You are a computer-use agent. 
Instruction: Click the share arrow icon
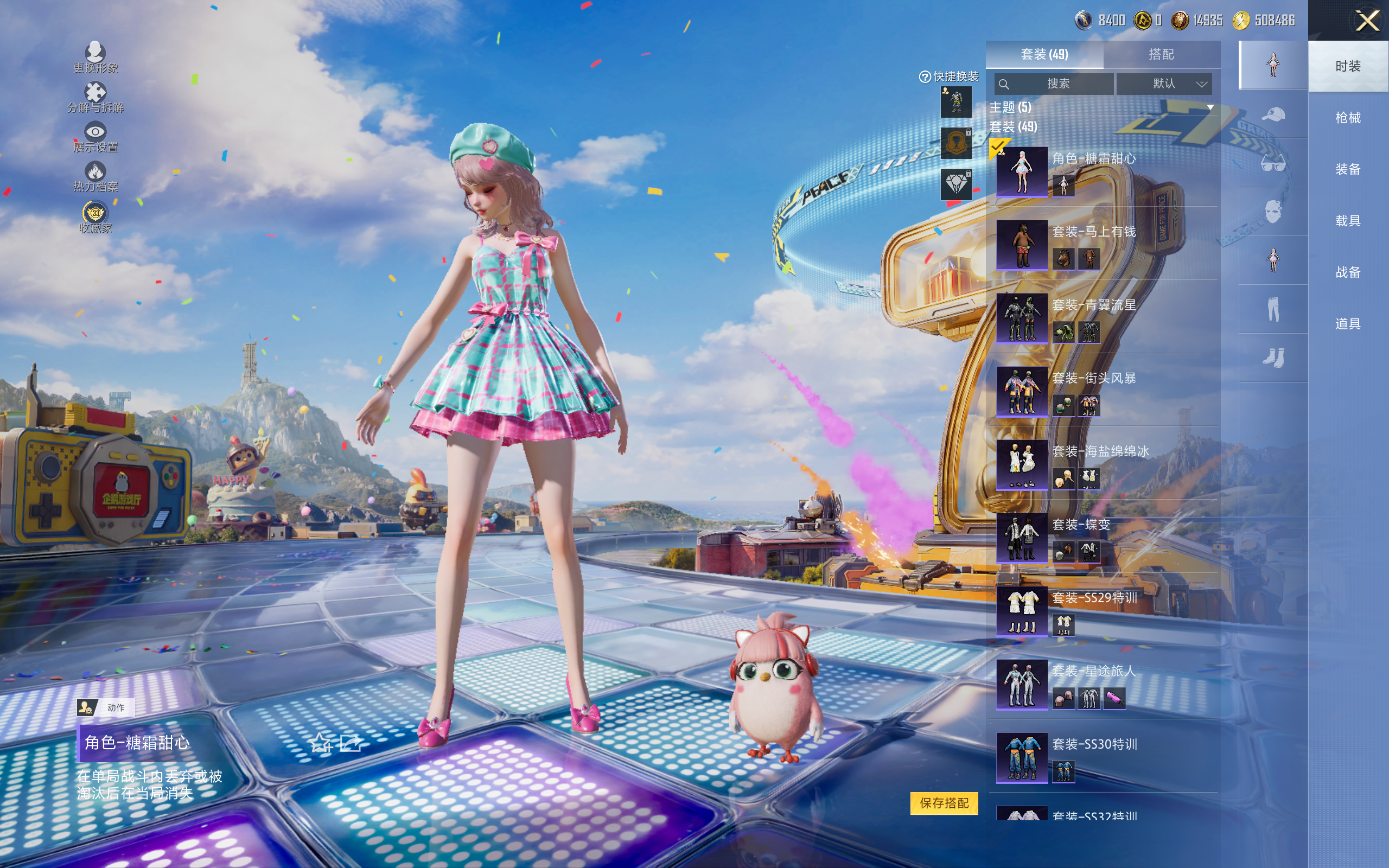tap(351, 743)
